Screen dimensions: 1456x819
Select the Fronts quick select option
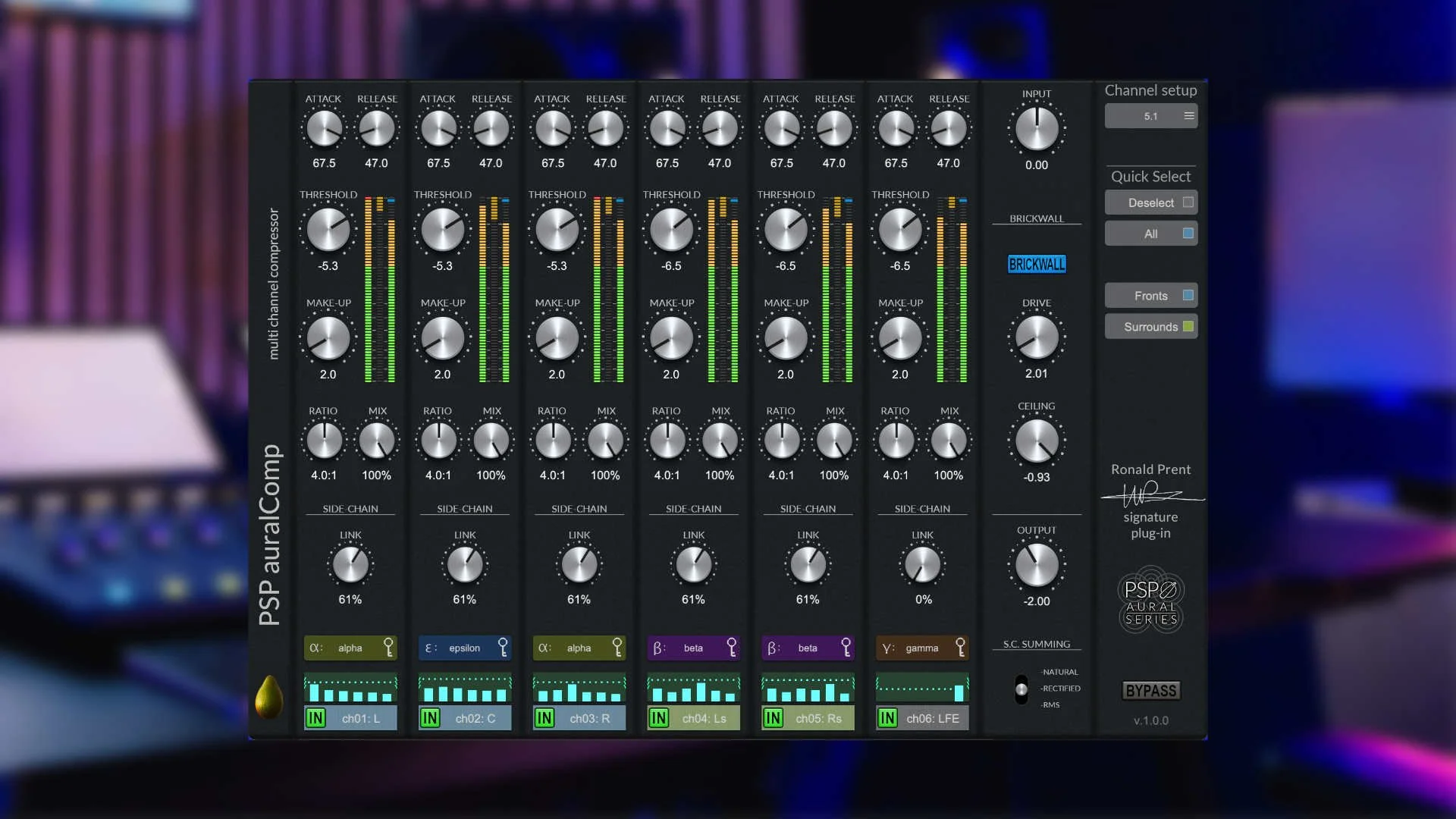(x=1150, y=296)
